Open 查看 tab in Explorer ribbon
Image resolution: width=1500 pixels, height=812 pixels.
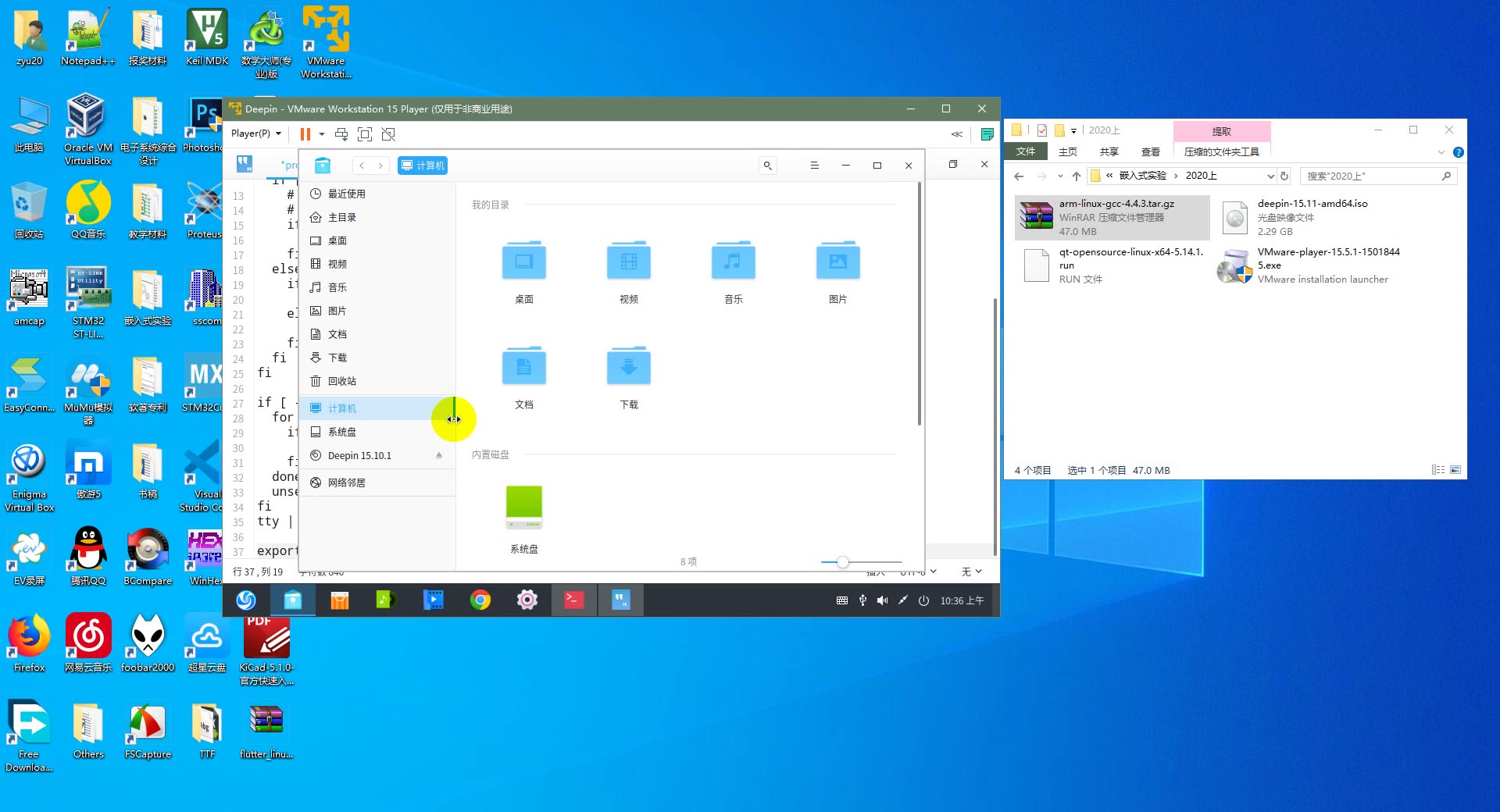(1150, 151)
